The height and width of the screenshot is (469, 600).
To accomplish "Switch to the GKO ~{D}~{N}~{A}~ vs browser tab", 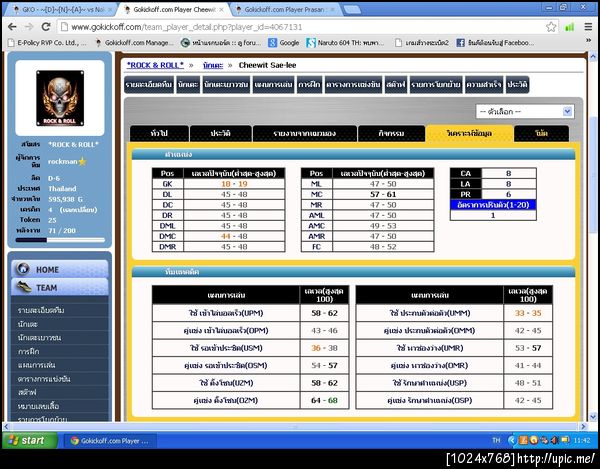I will pos(61,10).
